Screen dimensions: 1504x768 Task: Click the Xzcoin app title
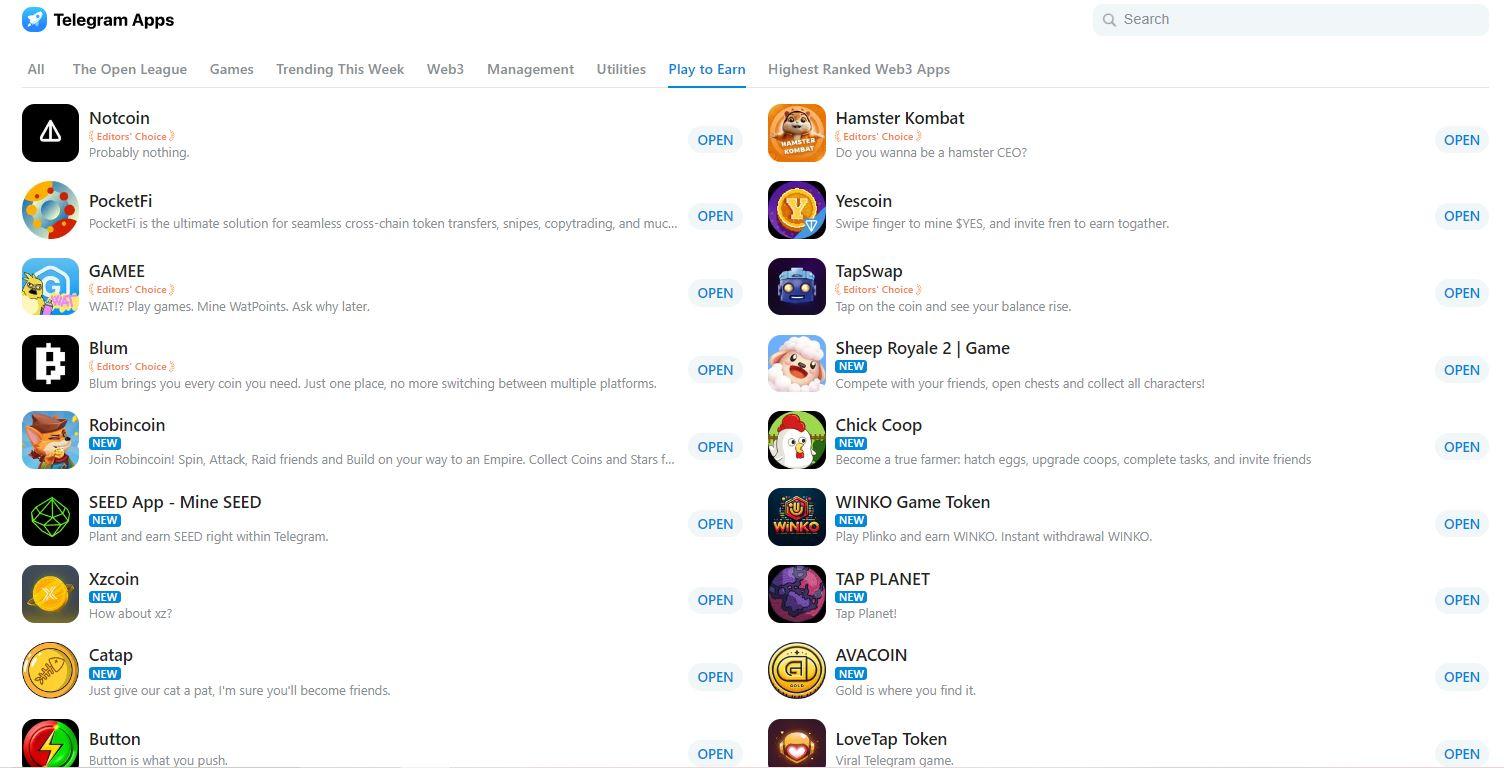tap(114, 579)
